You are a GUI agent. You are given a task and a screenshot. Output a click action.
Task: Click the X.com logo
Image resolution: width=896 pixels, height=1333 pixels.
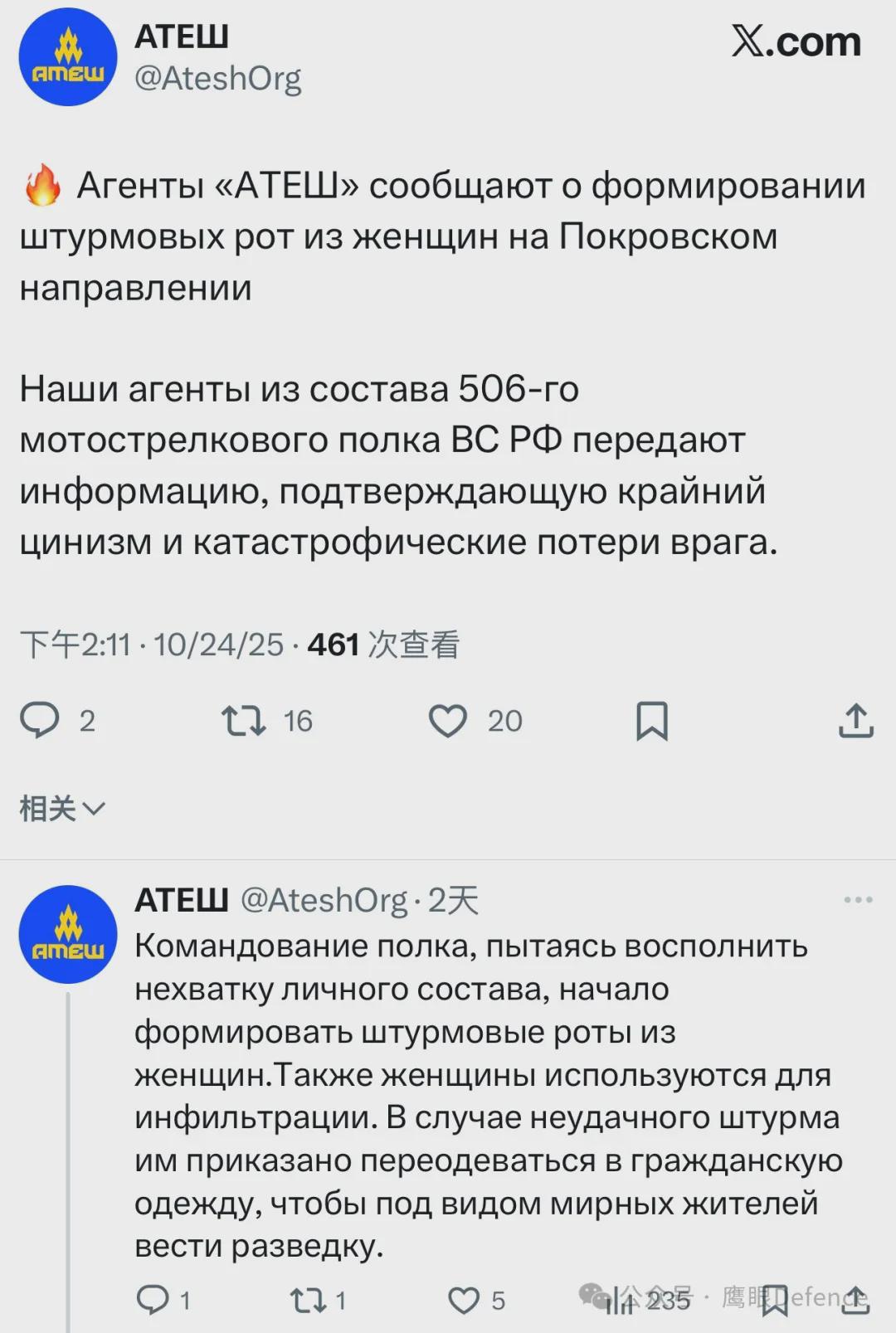pos(796,41)
